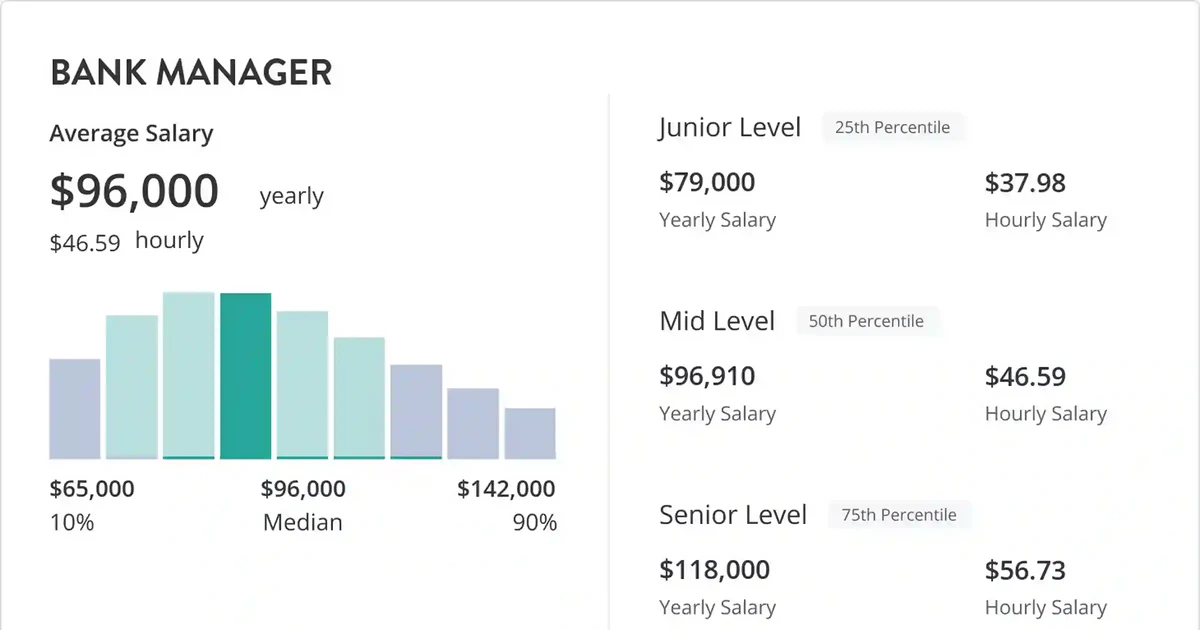The width and height of the screenshot is (1200, 630).
Task: Click the 50th Percentile badge
Action: pyautogui.click(x=867, y=322)
